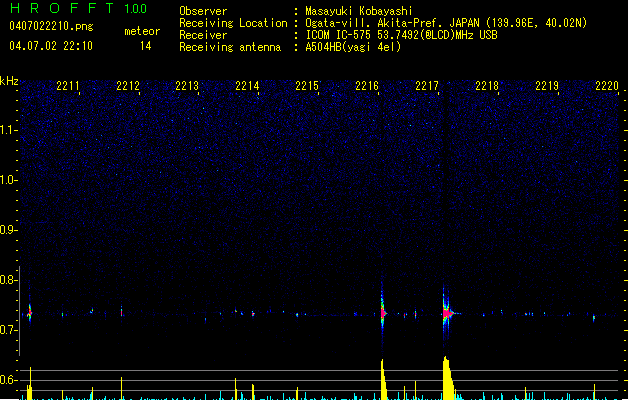
Task: Click the meteor echo before 2211
Action: click(29, 312)
